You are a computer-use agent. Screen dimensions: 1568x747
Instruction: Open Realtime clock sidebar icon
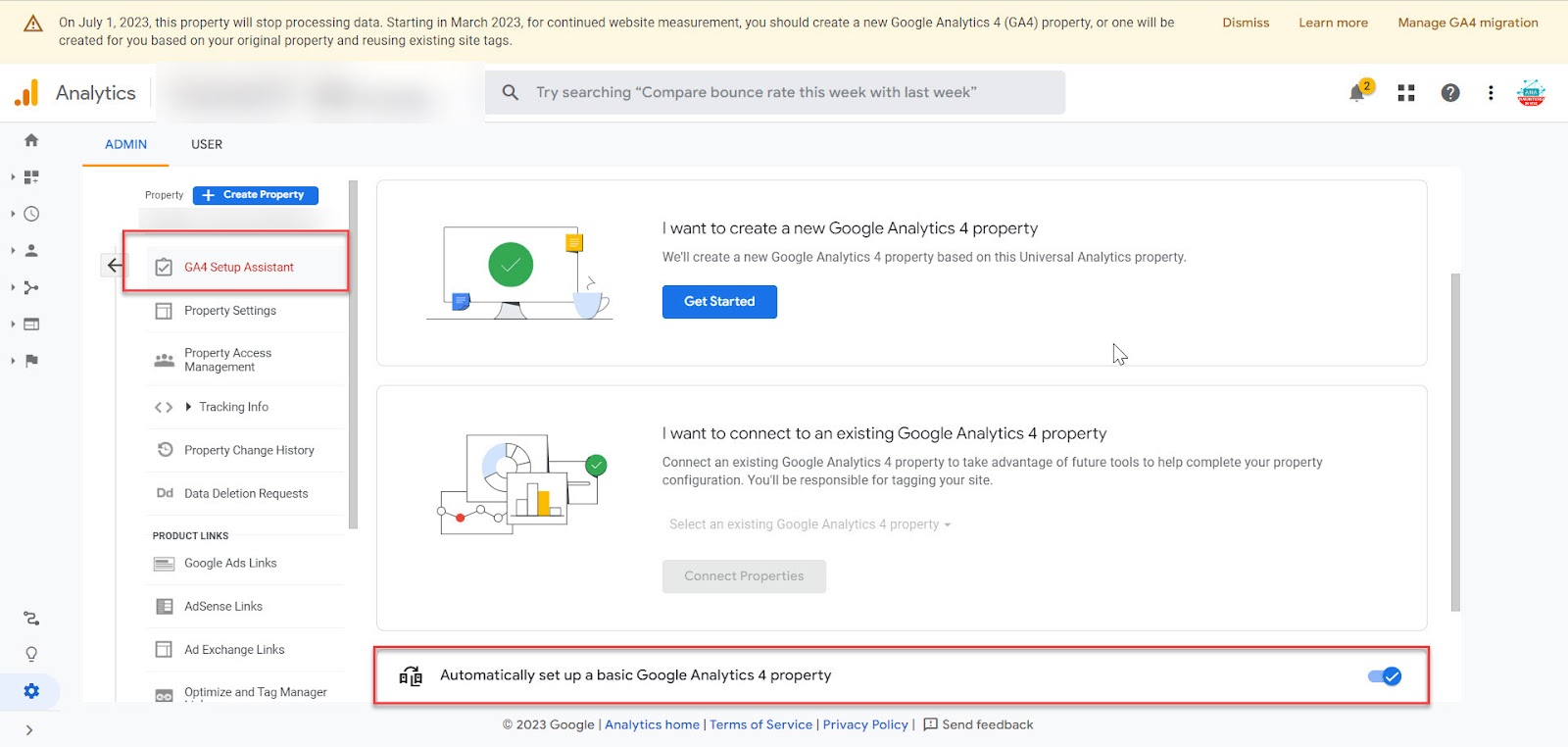31,214
